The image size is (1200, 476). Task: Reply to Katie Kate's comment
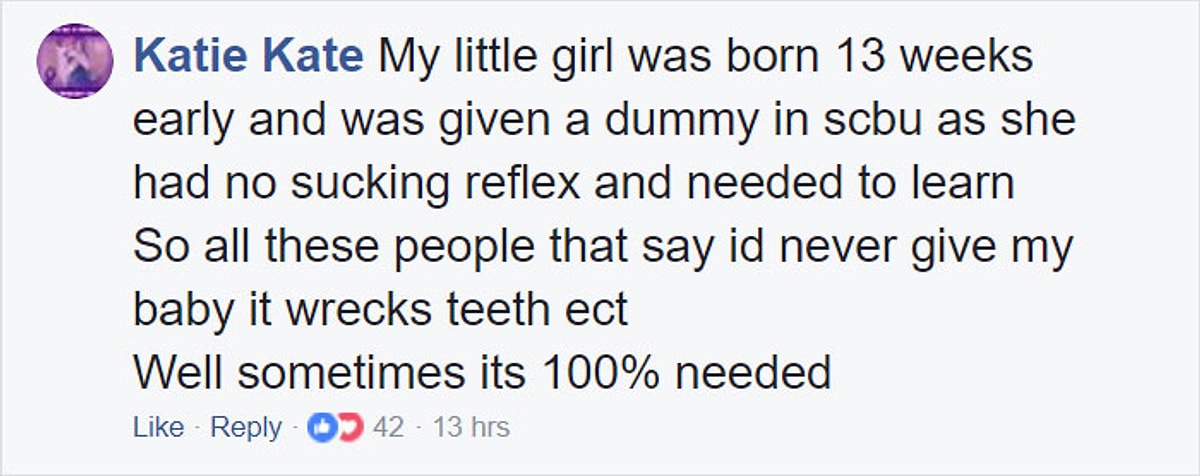coord(247,428)
